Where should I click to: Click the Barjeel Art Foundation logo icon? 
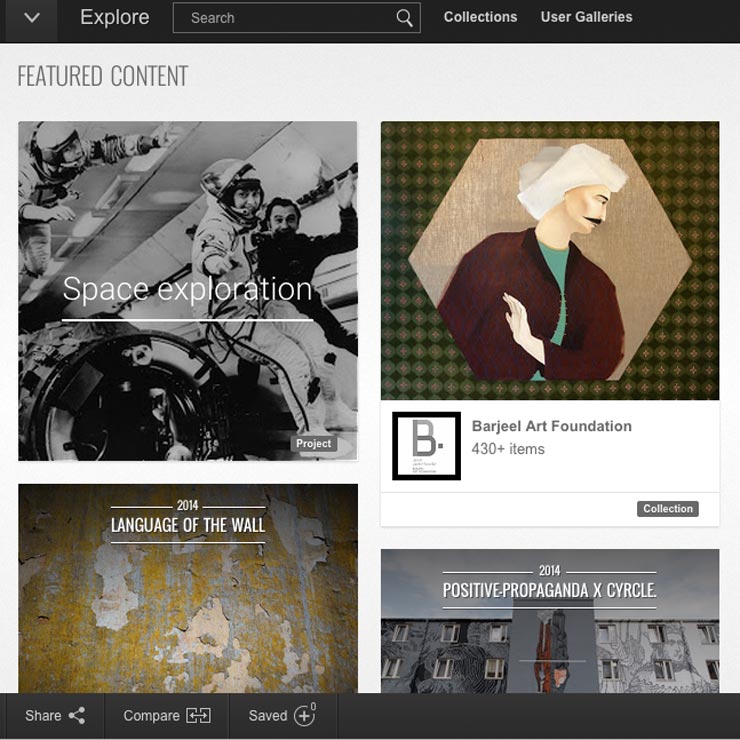[x=426, y=446]
